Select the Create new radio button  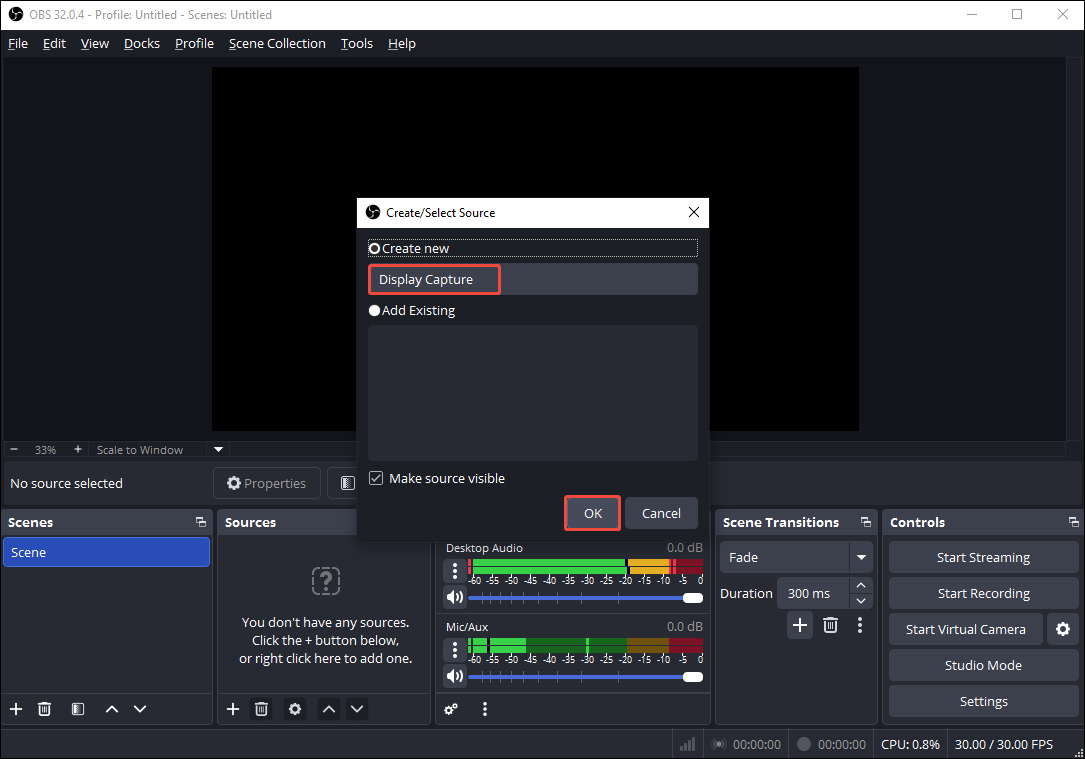coord(374,248)
